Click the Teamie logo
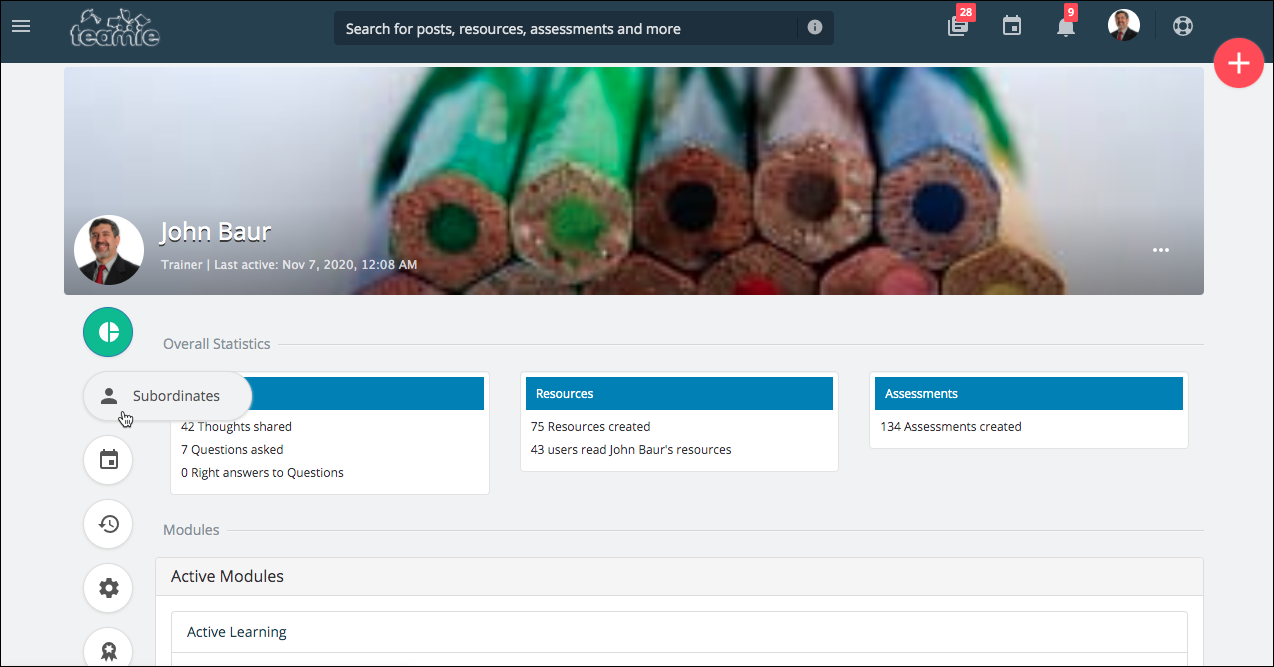Image resolution: width=1274 pixels, height=667 pixels. pos(115,27)
